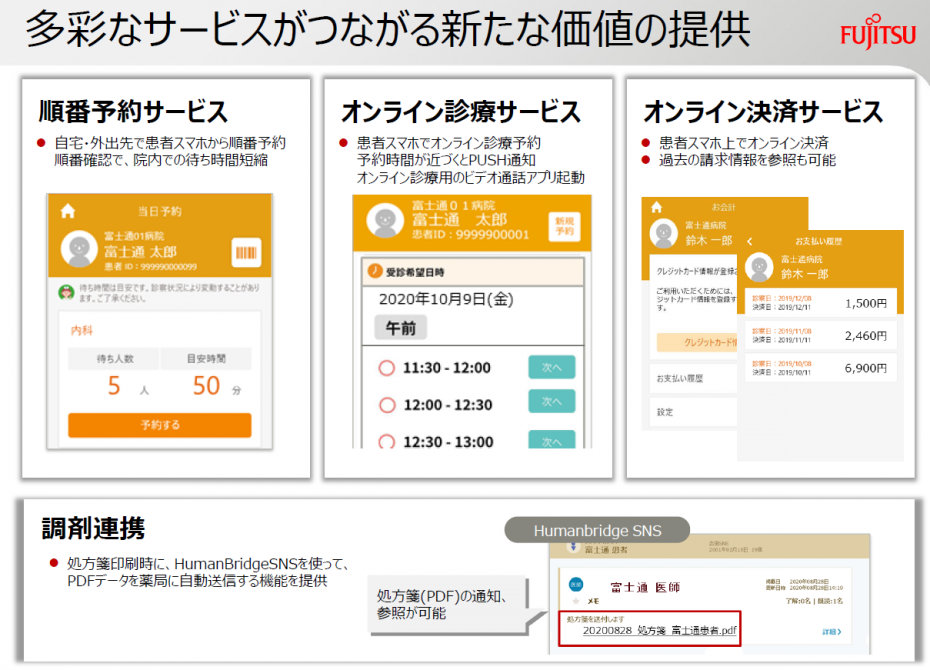Click the Fujitsu logo

click(877, 33)
